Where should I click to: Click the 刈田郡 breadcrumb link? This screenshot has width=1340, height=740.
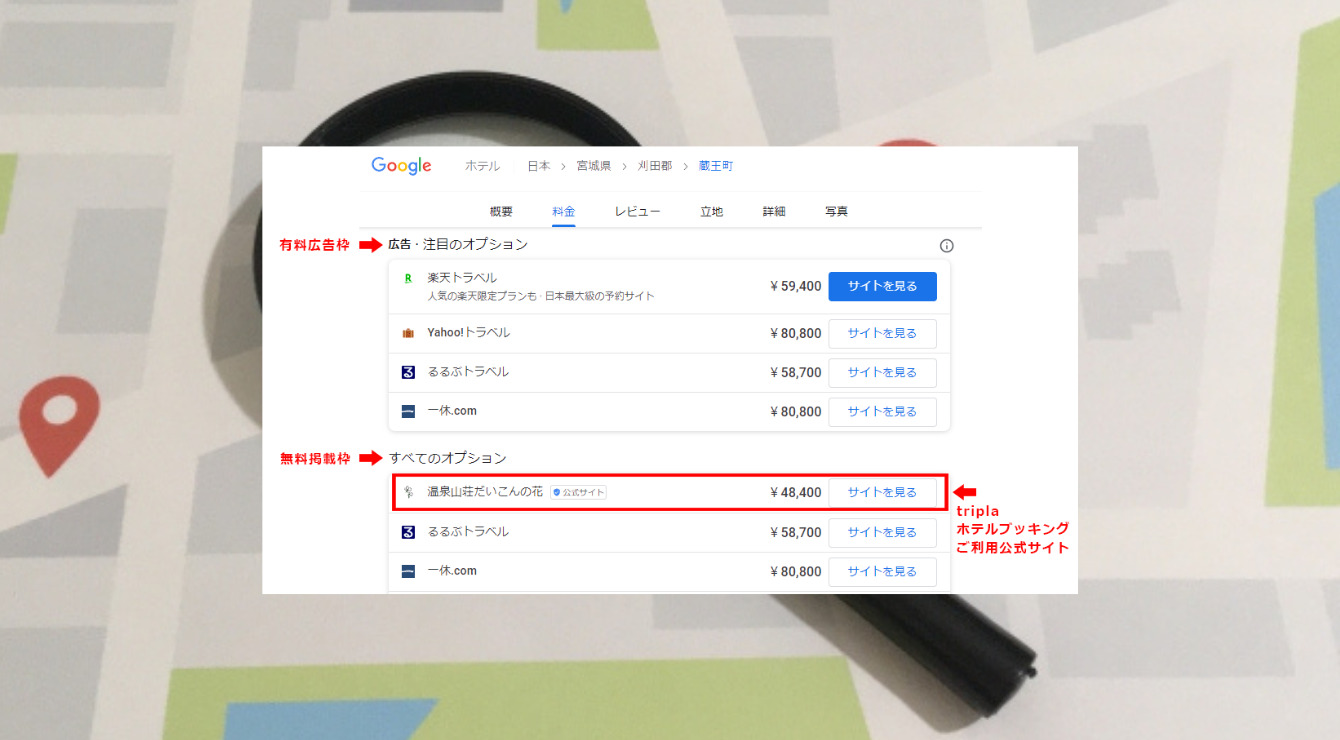[x=655, y=166]
